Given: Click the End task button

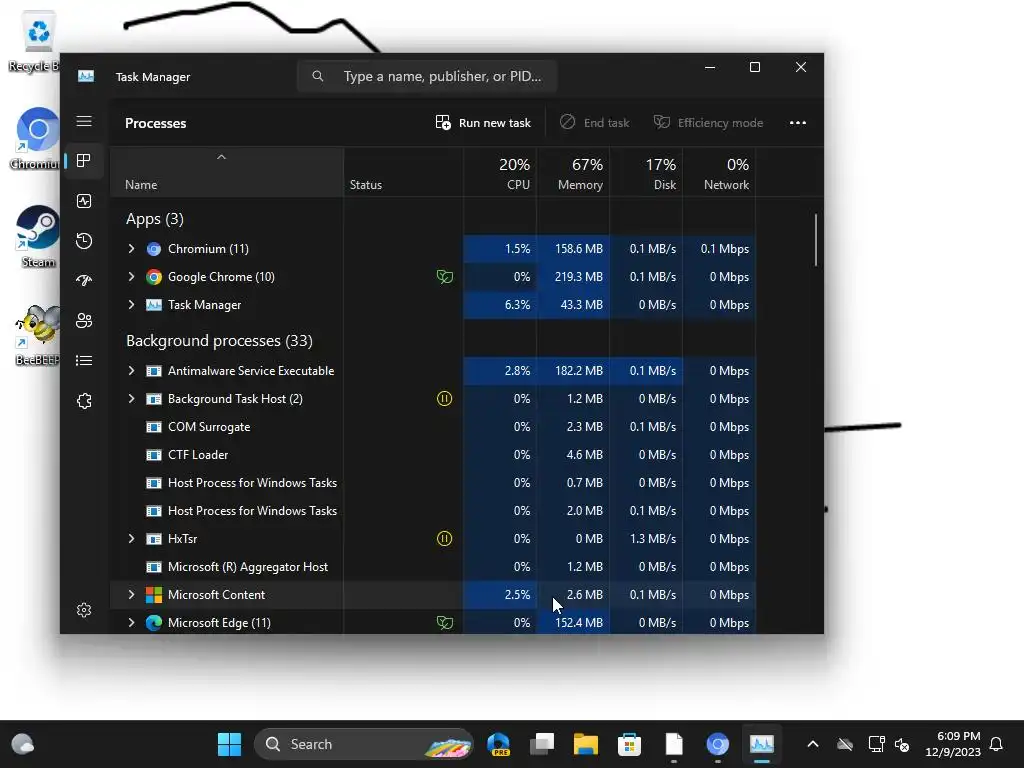Looking at the screenshot, I should (594, 123).
